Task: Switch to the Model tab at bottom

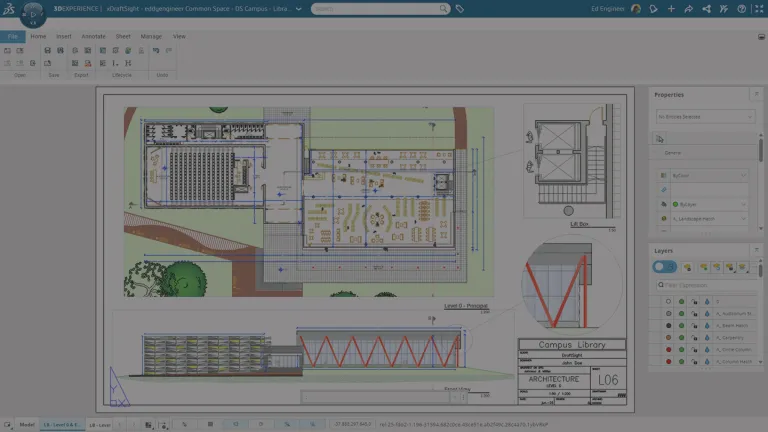Action: click(x=27, y=425)
